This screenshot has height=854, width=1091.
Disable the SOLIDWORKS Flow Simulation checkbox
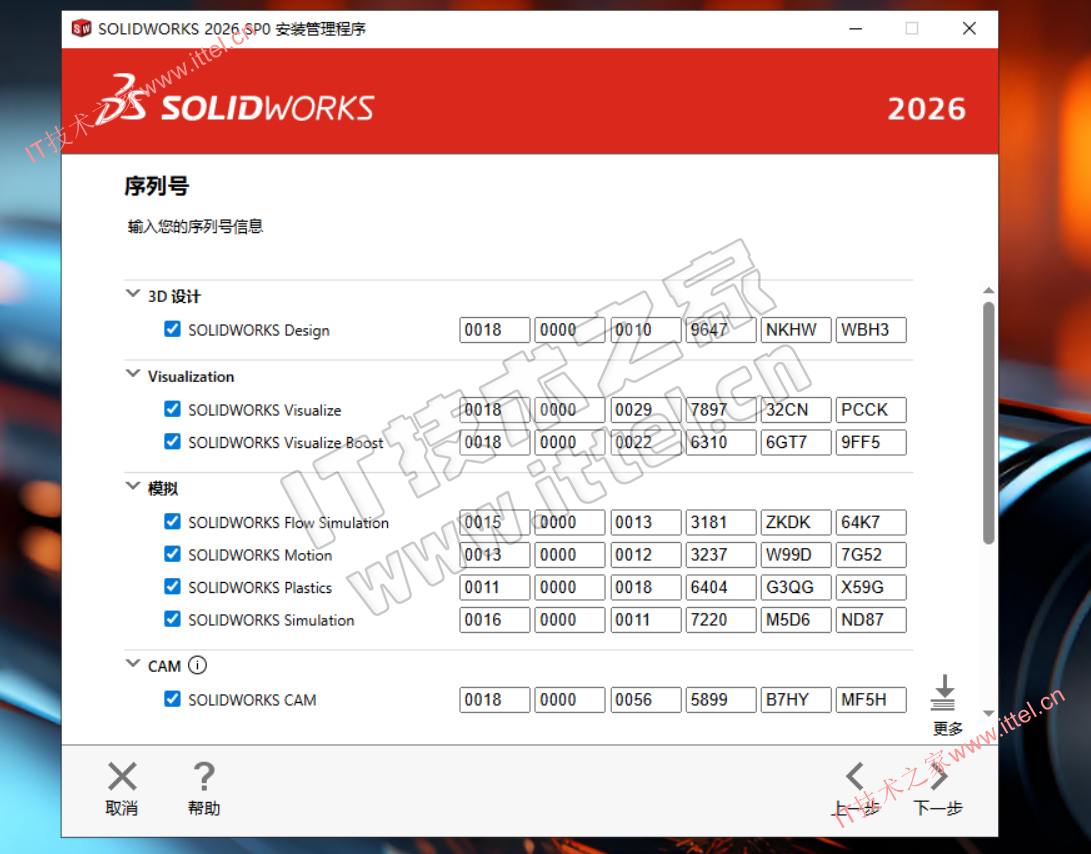pyautogui.click(x=173, y=522)
